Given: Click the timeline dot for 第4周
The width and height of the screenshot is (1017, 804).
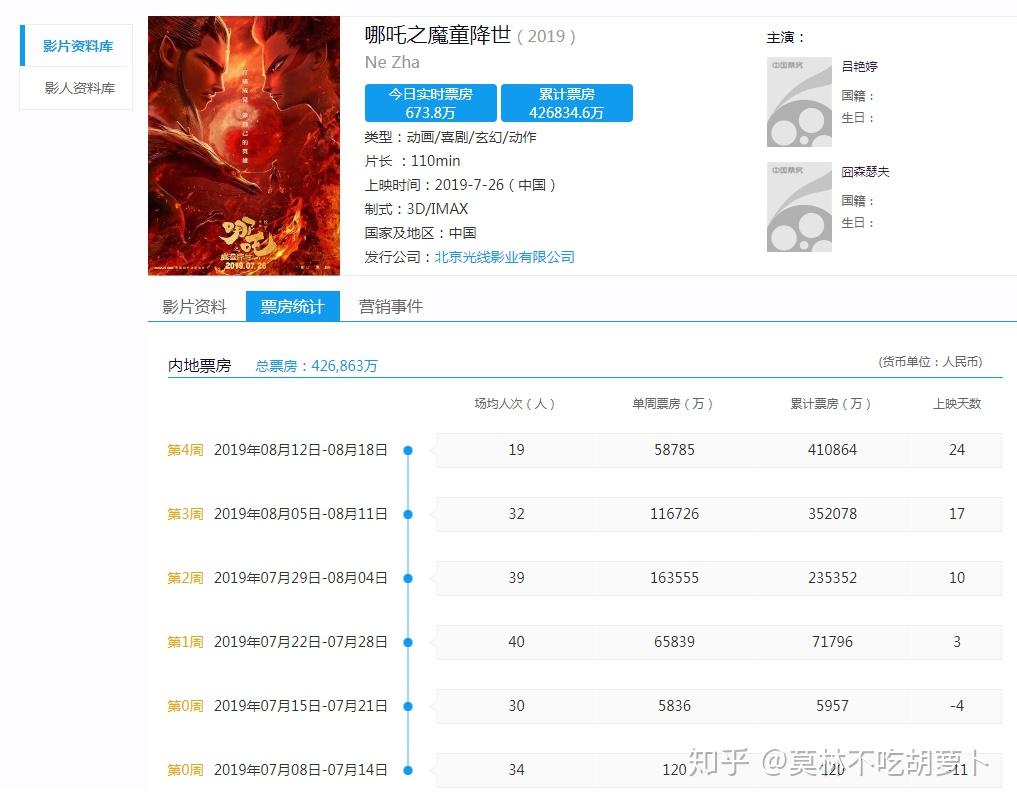Looking at the screenshot, I should point(408,451).
